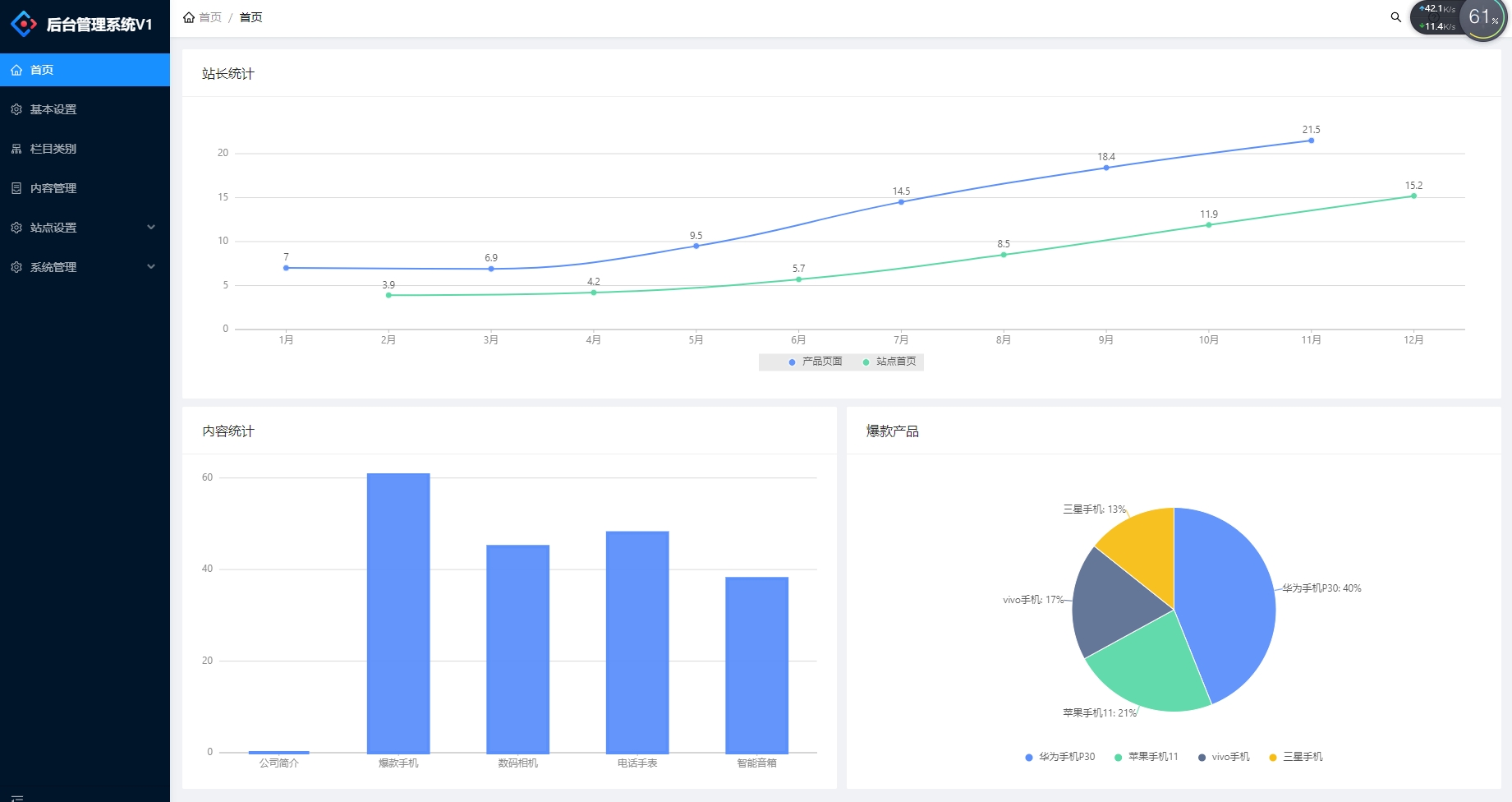Click the 数码相机 bar

517,649
